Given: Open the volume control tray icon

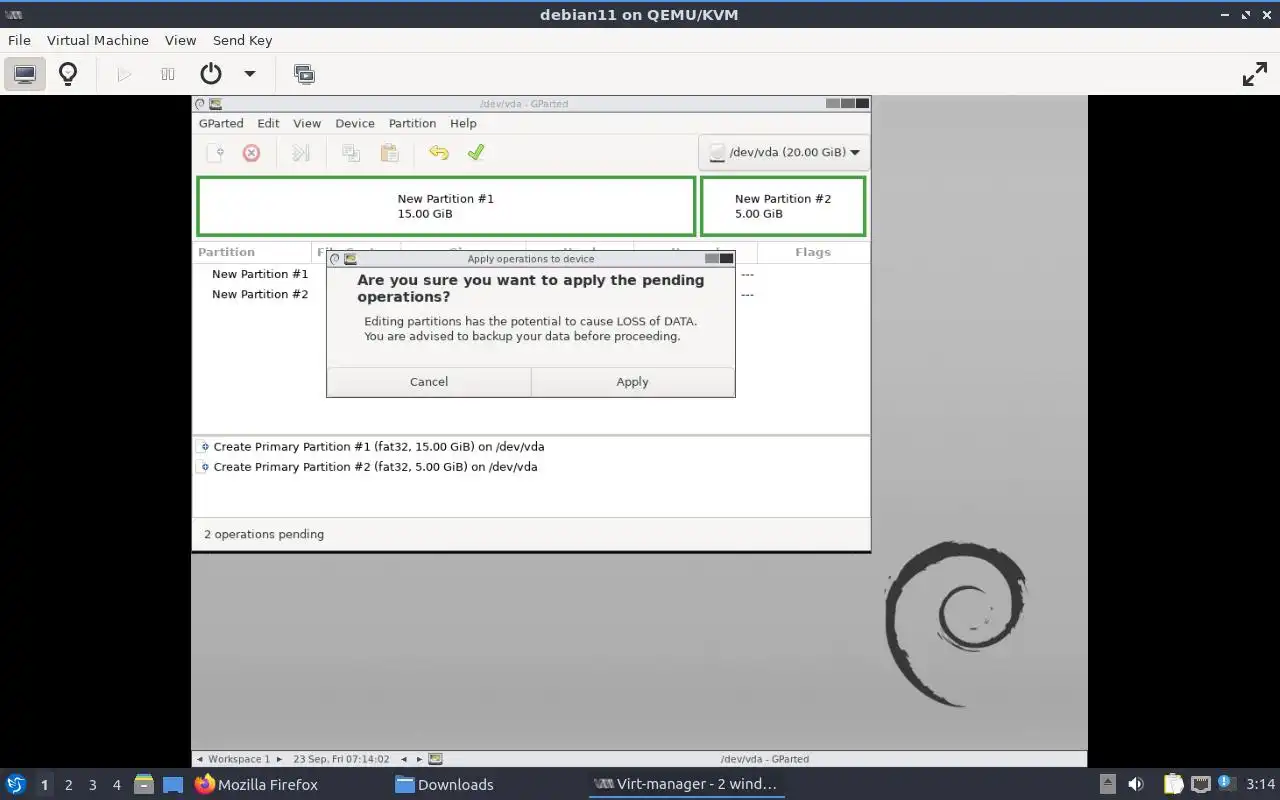Looking at the screenshot, I should [1136, 784].
